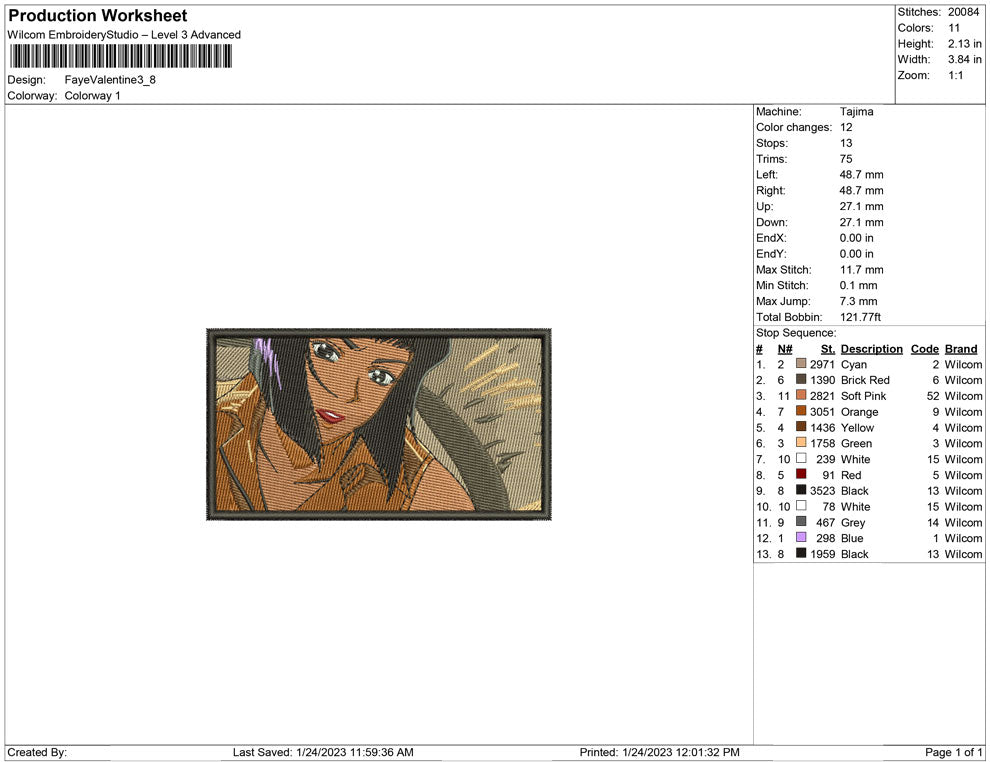Click the Description column header

871,349
